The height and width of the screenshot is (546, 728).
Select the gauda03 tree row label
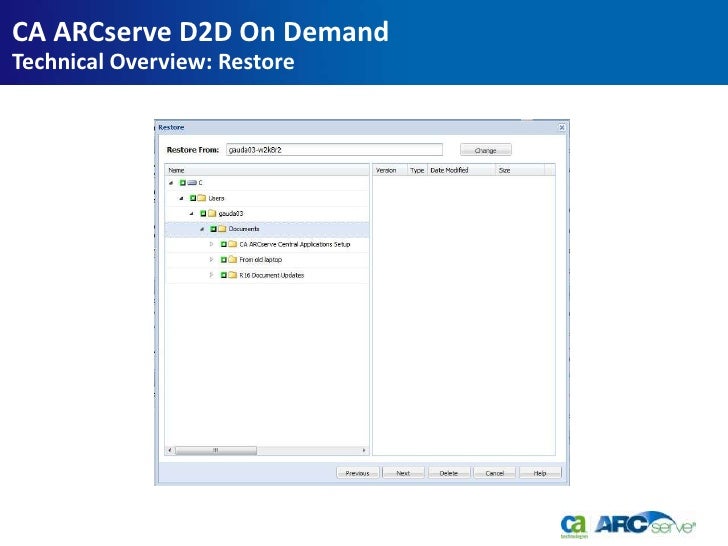231,213
